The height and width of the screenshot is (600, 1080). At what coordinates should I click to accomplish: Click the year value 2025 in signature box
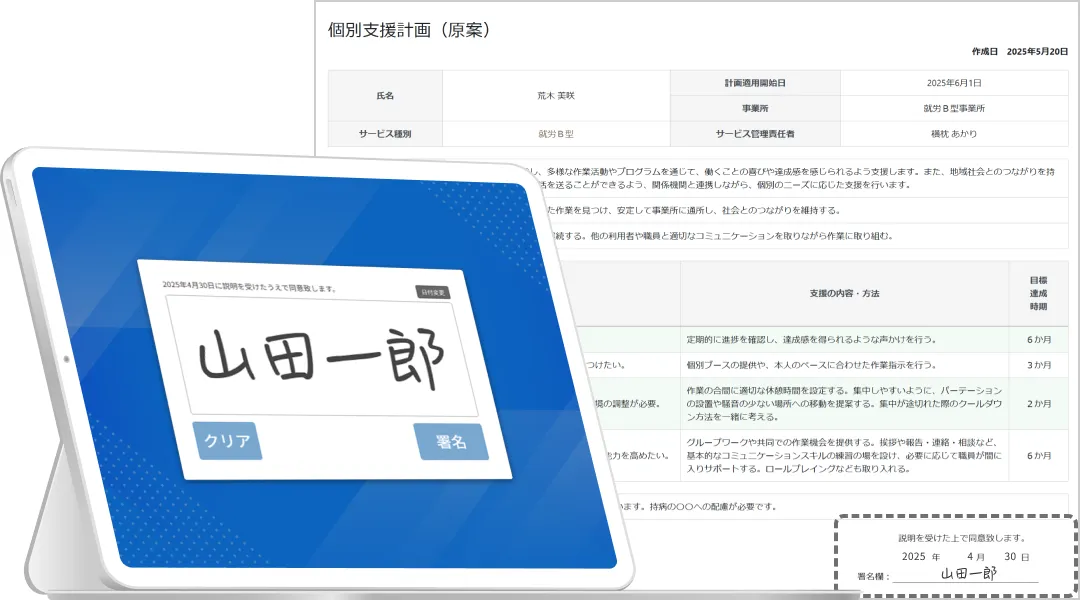coord(913,557)
